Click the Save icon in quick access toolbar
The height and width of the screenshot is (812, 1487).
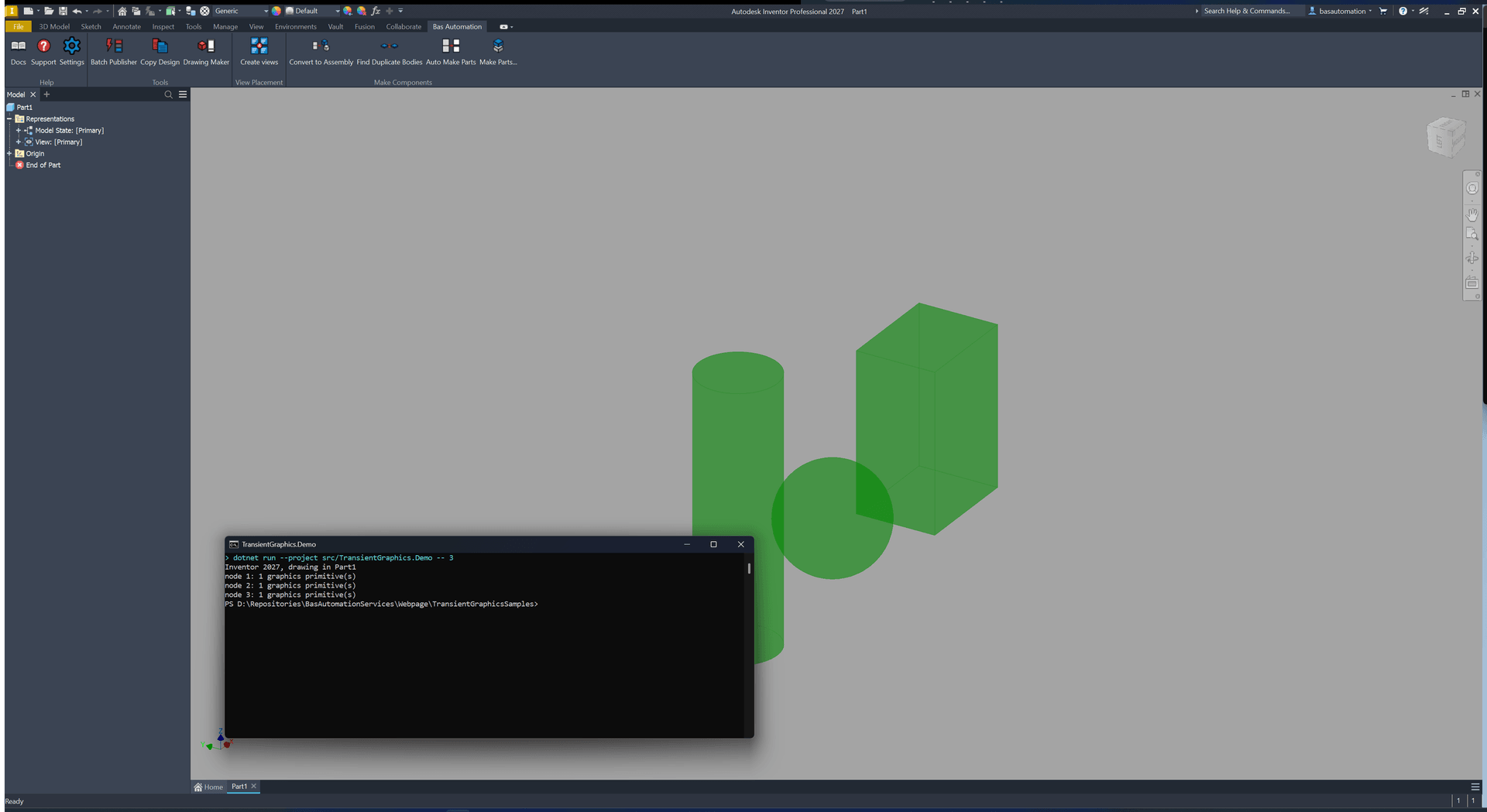pyautogui.click(x=63, y=11)
